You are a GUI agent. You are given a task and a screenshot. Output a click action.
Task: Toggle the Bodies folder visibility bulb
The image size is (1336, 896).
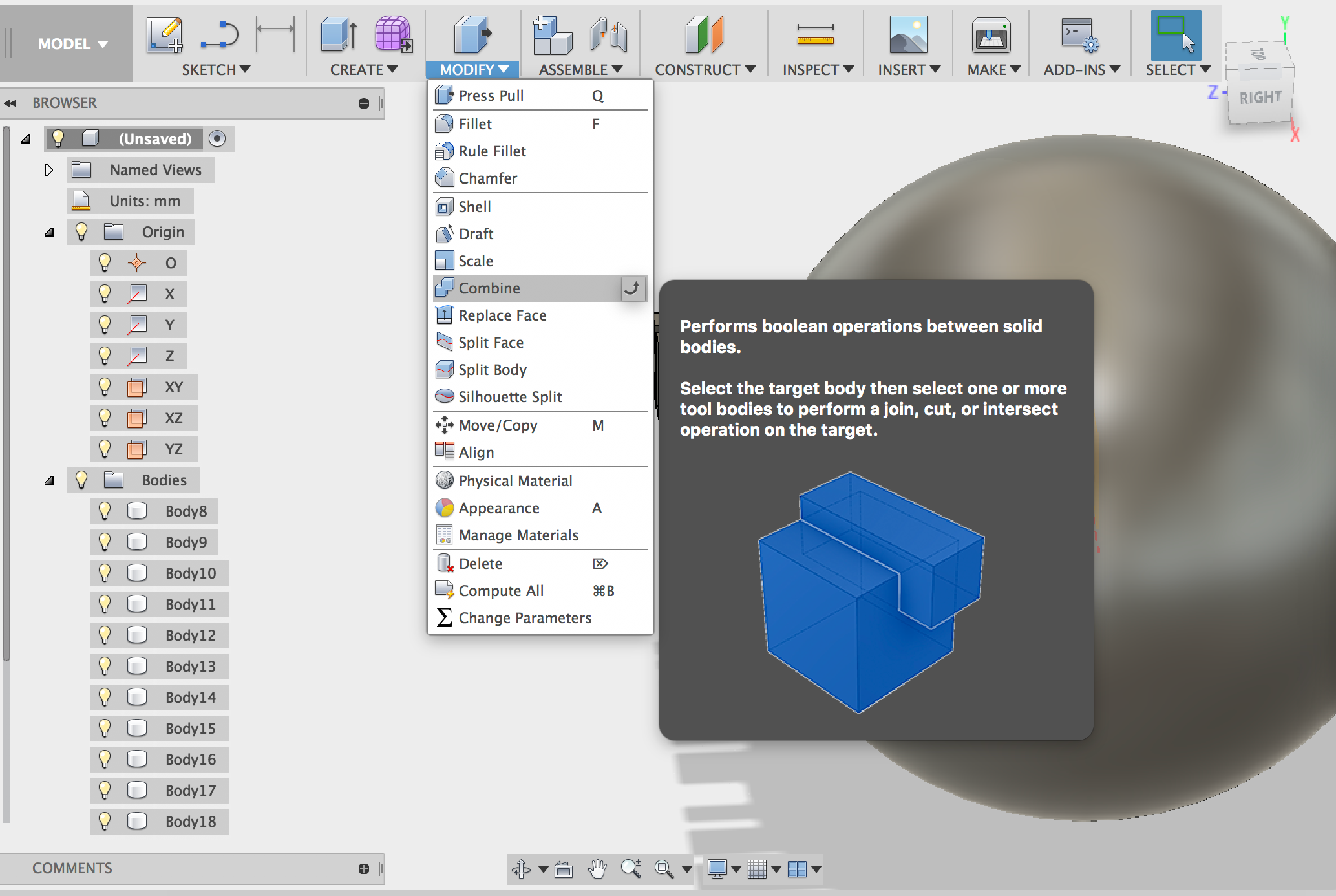tap(81, 480)
